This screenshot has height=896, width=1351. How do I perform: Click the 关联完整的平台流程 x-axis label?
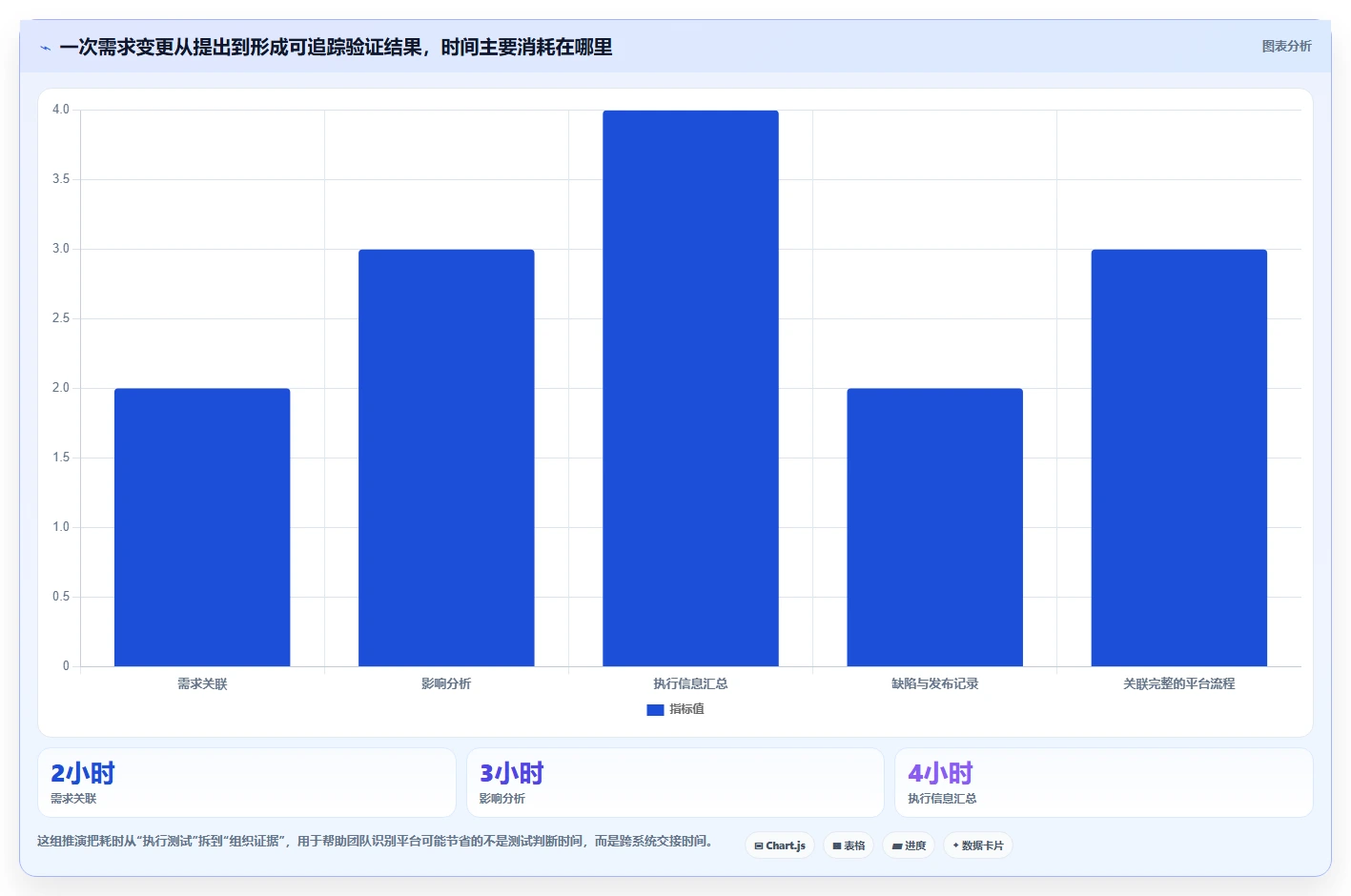point(1178,683)
